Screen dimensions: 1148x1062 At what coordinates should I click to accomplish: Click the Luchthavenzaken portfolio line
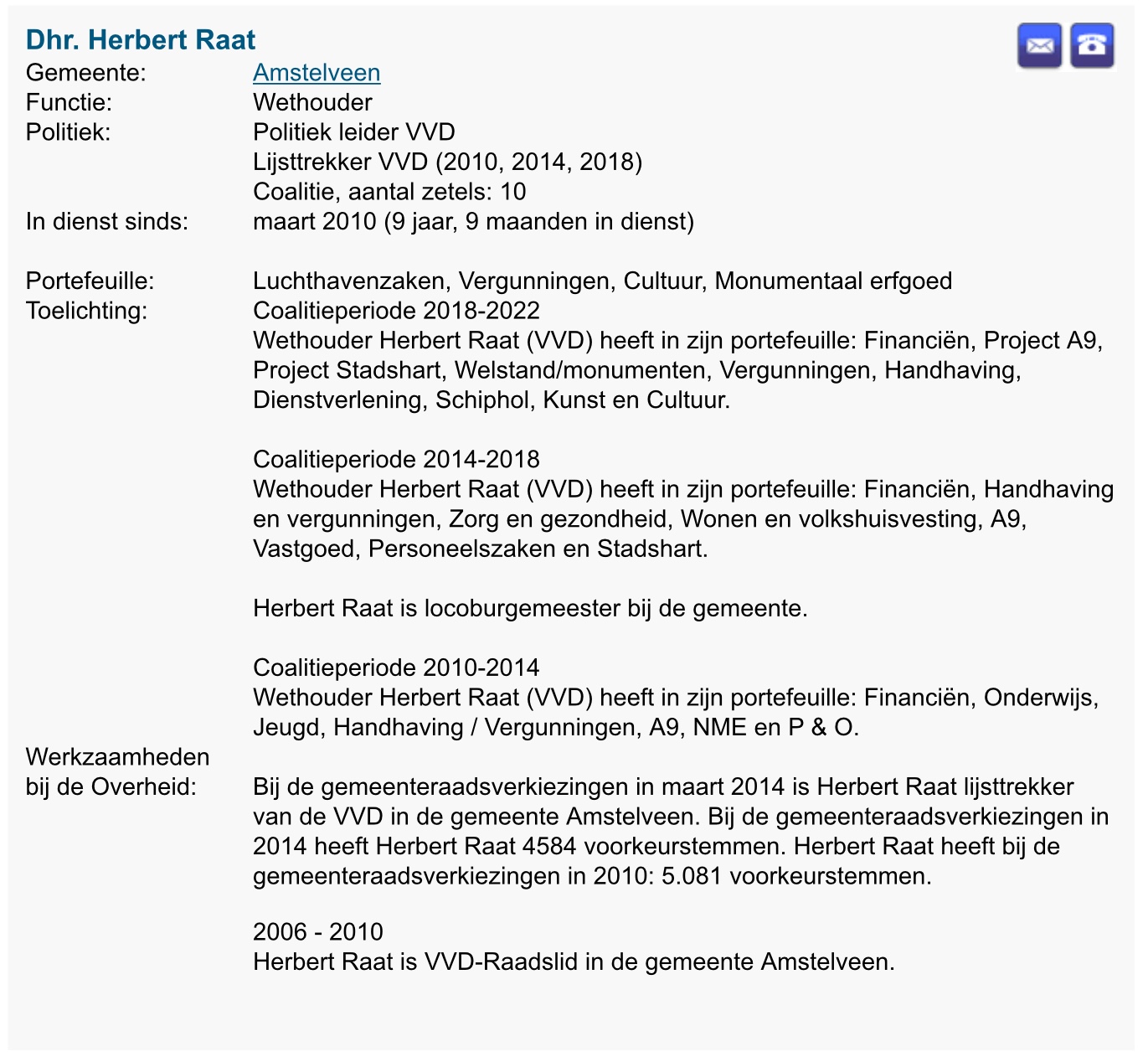click(602, 281)
